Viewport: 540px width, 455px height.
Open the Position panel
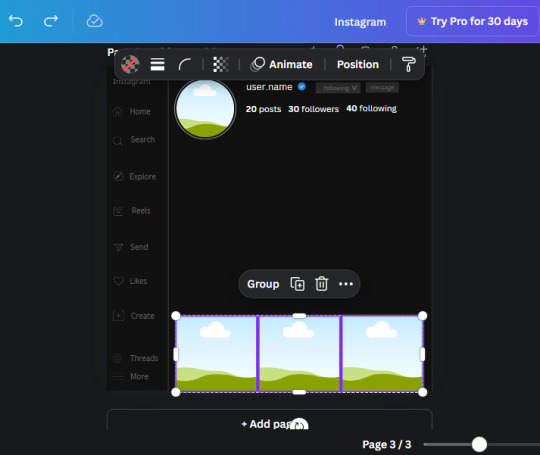(358, 64)
